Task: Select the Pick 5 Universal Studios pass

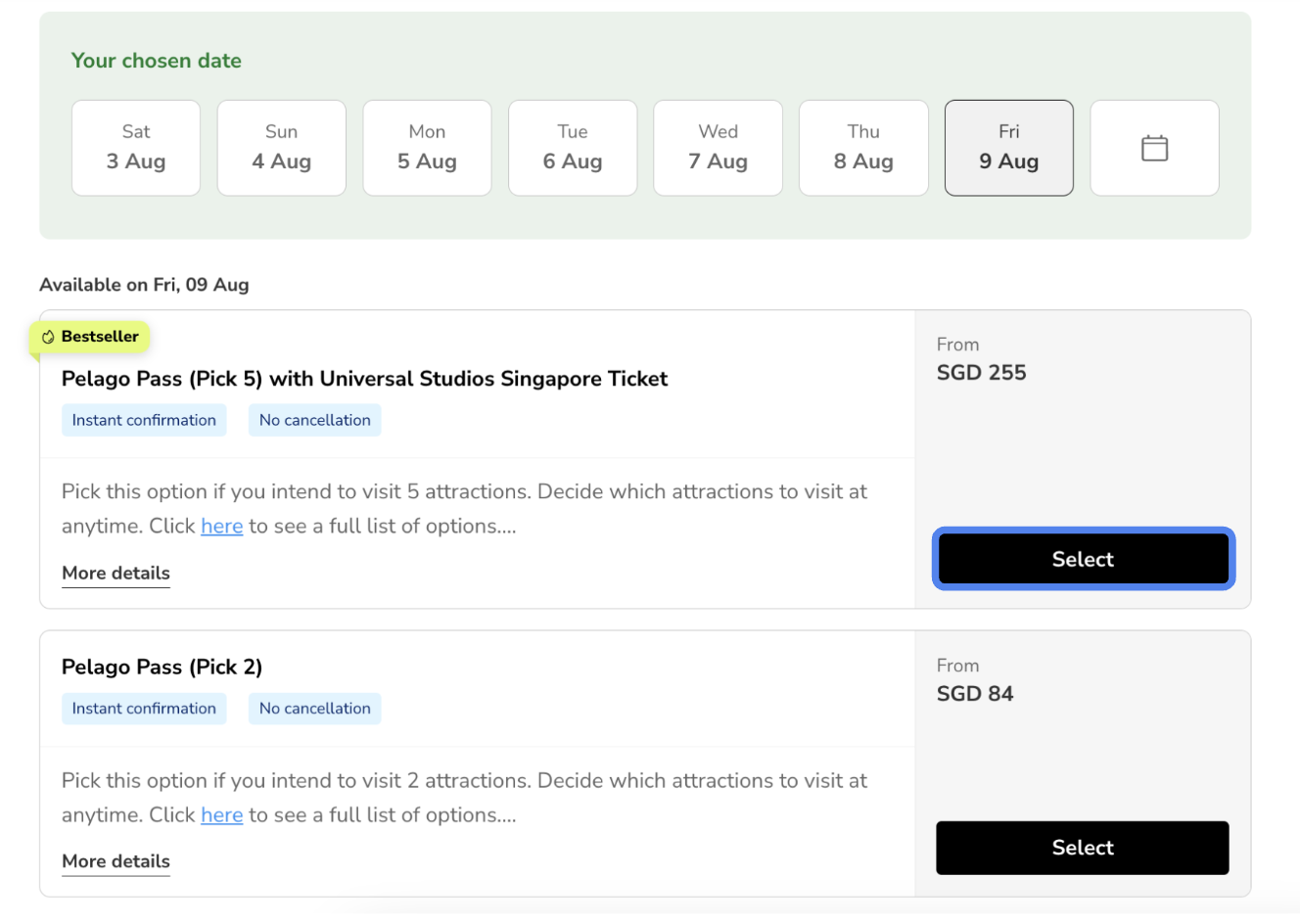Action: point(1083,559)
